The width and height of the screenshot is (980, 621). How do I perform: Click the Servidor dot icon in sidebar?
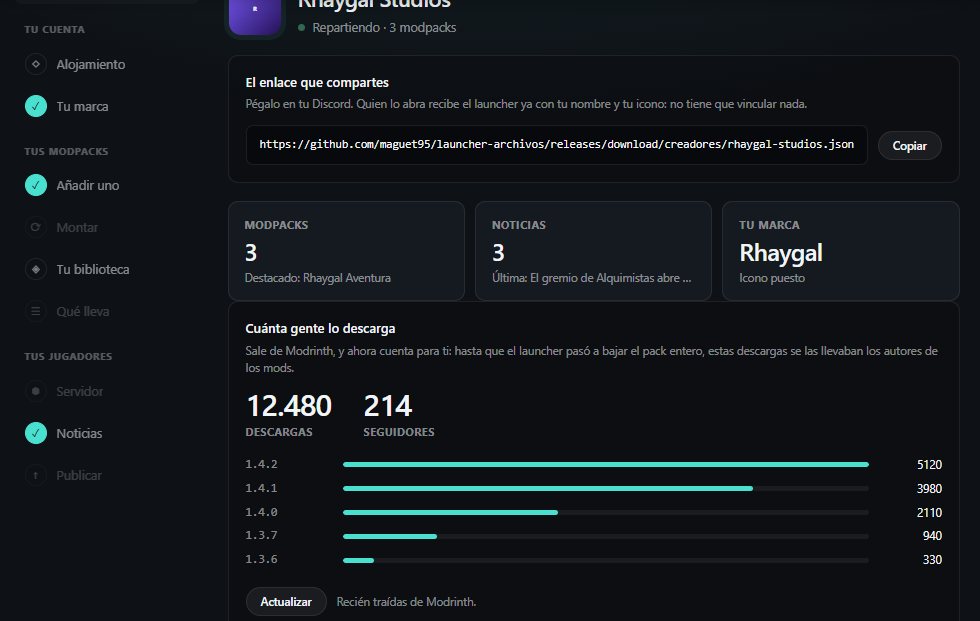coord(36,391)
